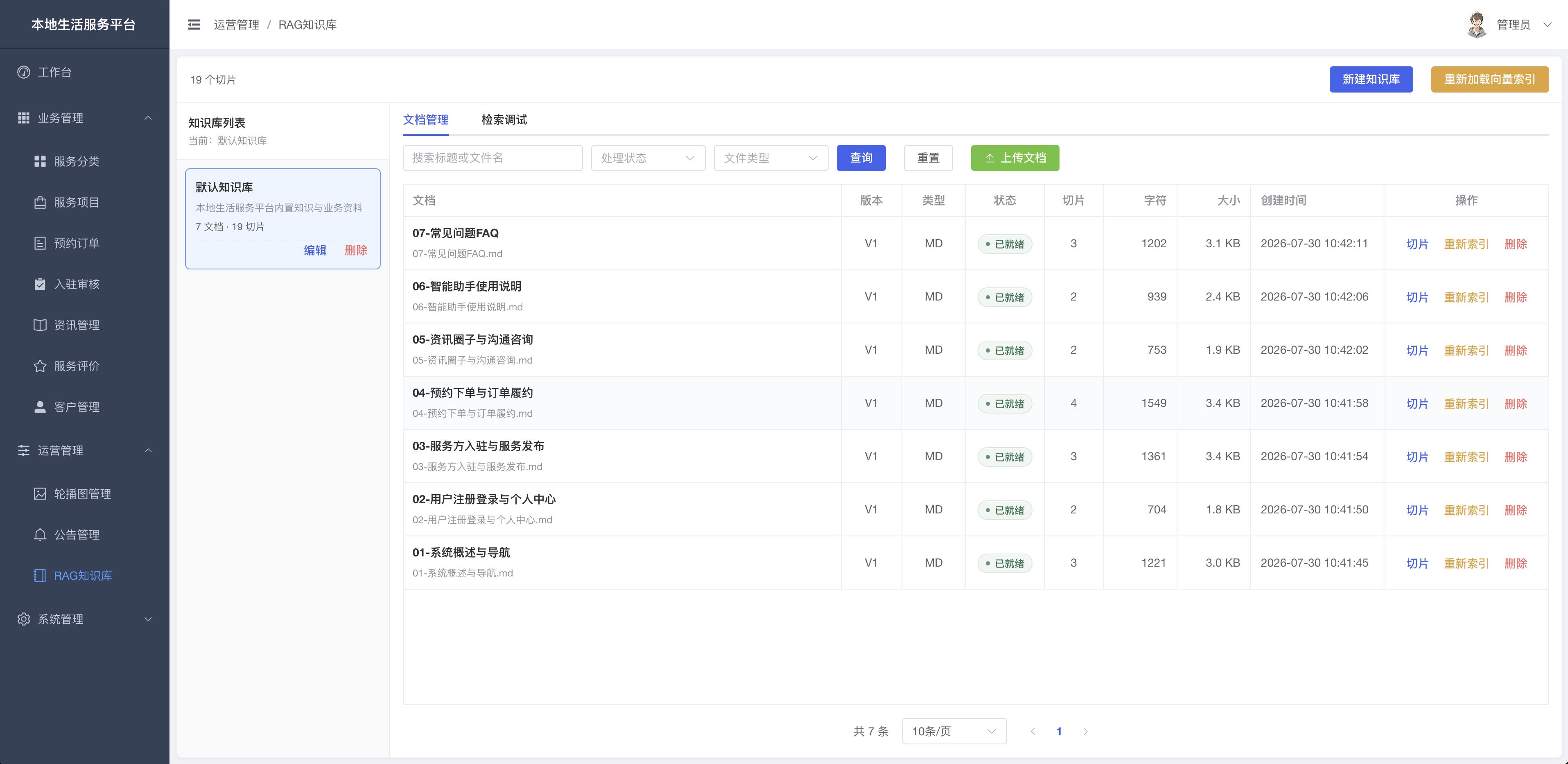
Task: Click file name 02-用户注册登录与个人中心.md
Action: coord(482,519)
